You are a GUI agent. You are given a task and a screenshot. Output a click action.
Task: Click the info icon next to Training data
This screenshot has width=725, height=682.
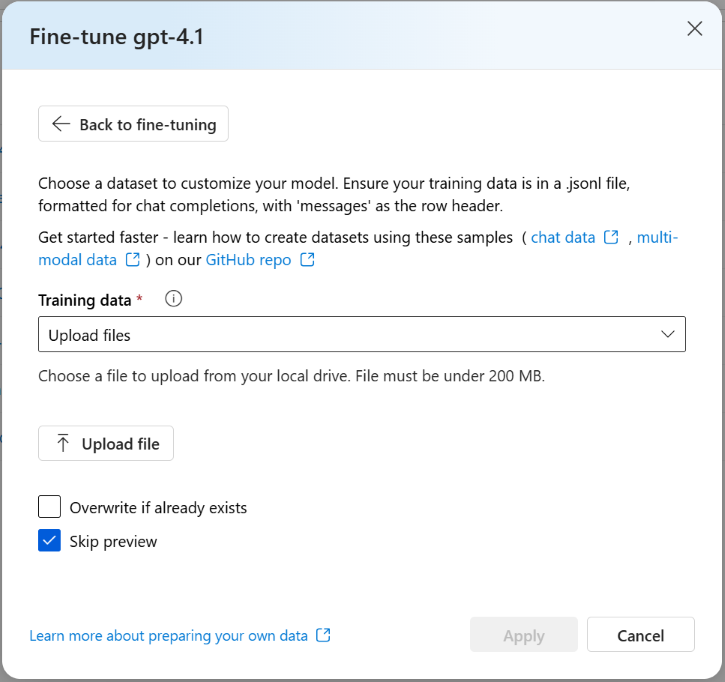pos(173,299)
